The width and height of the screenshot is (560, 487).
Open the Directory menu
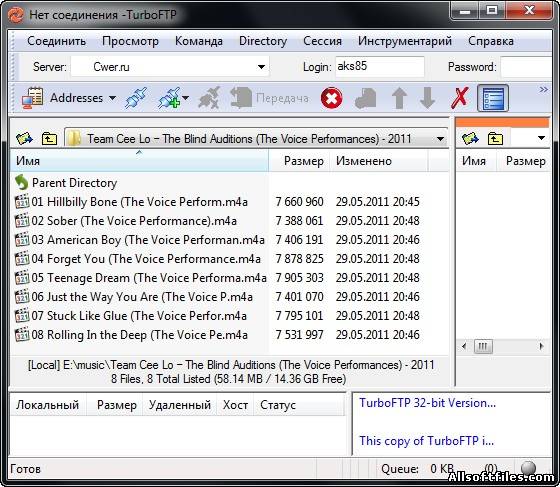(x=263, y=41)
